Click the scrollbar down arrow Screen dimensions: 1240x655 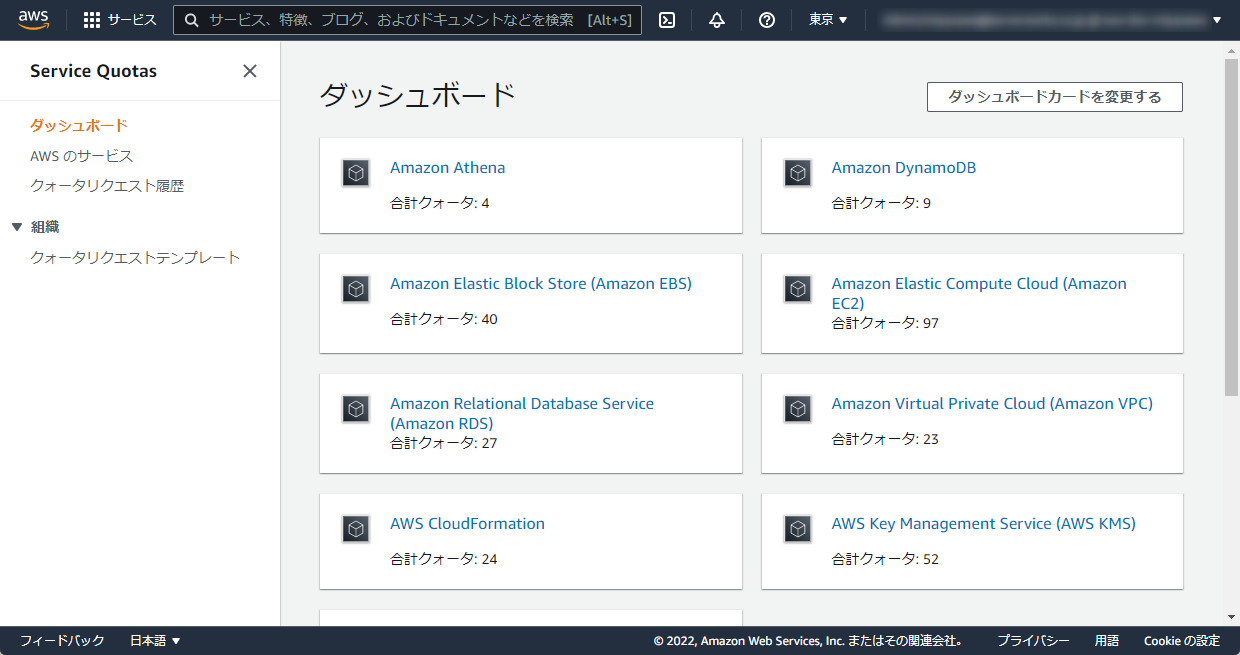coord(1231,618)
